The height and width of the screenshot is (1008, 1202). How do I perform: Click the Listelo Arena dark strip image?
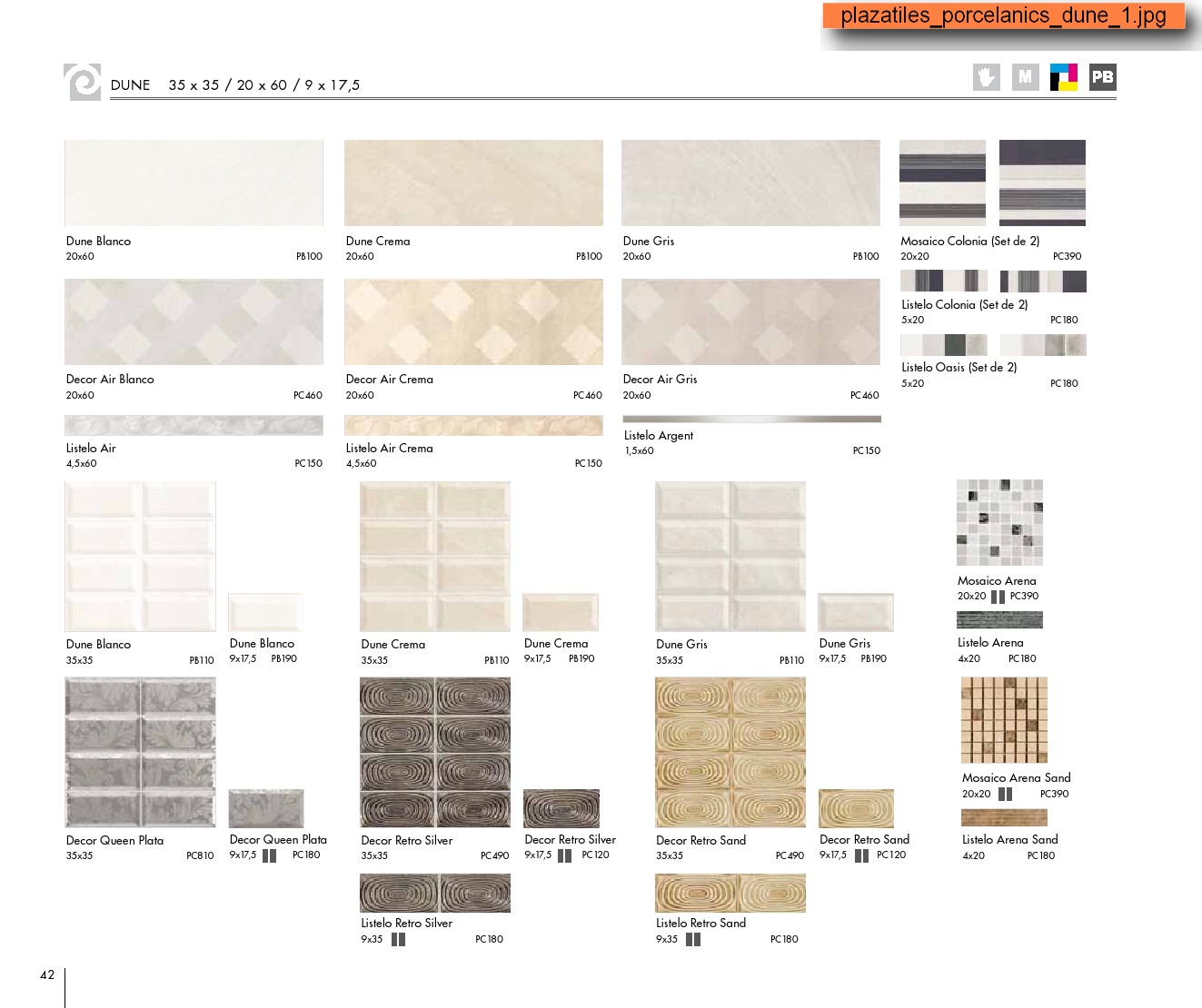tap(999, 620)
